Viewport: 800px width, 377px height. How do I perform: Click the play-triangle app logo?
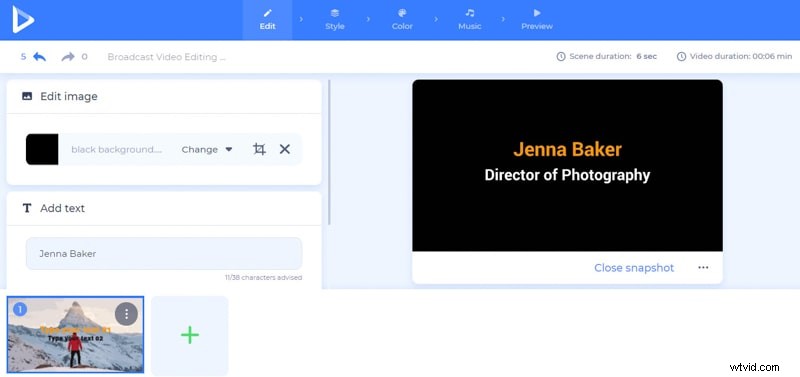click(23, 20)
